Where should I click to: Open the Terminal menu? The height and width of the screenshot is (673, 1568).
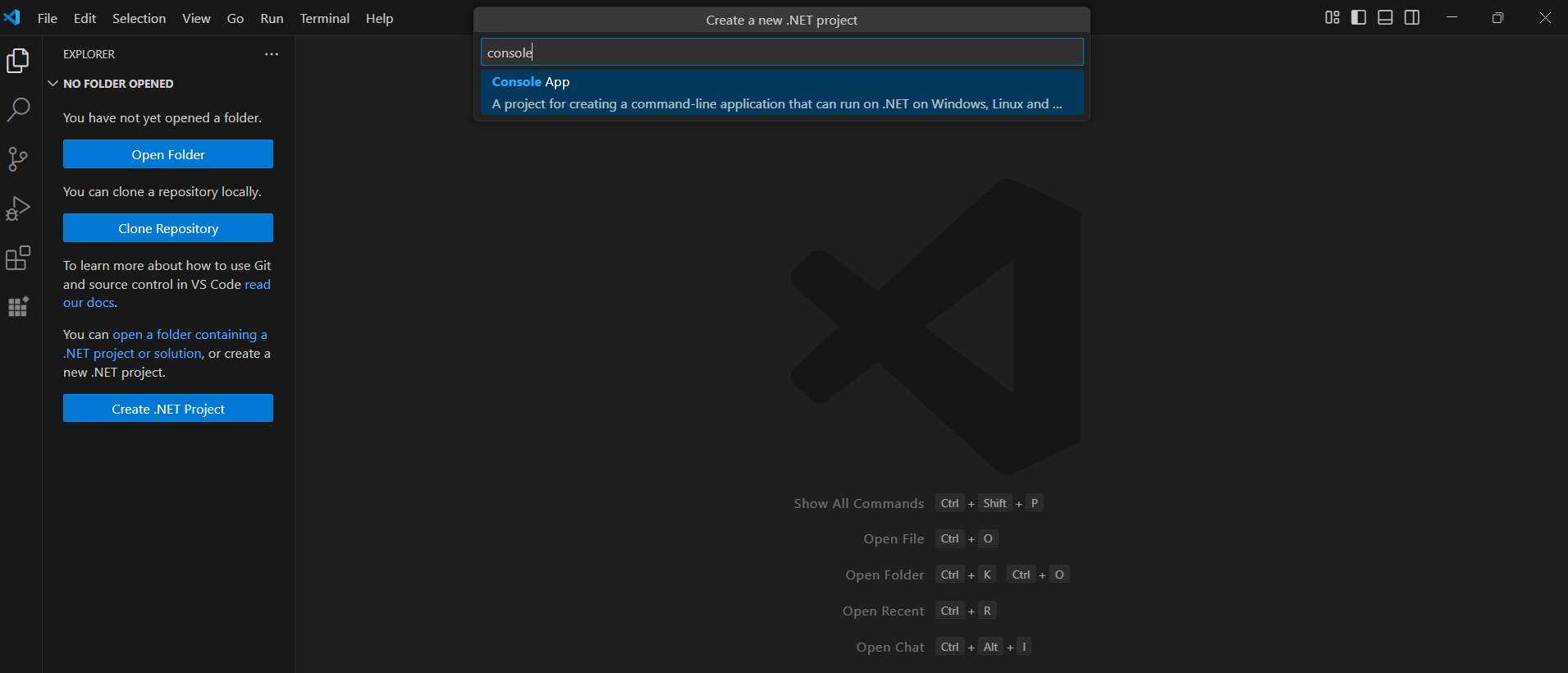(x=324, y=18)
